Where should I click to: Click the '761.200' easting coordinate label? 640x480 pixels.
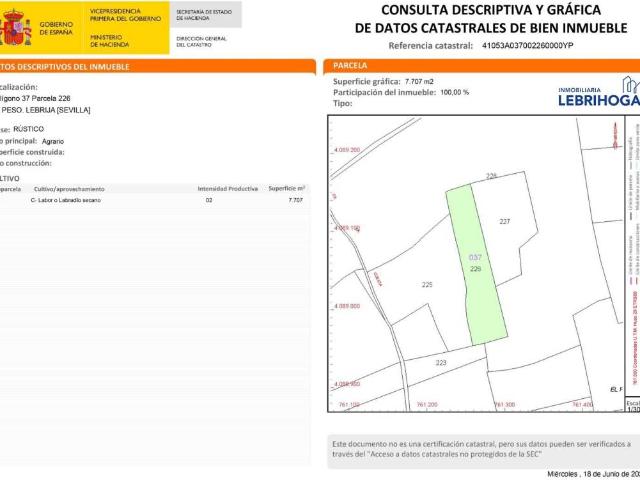[427, 405]
